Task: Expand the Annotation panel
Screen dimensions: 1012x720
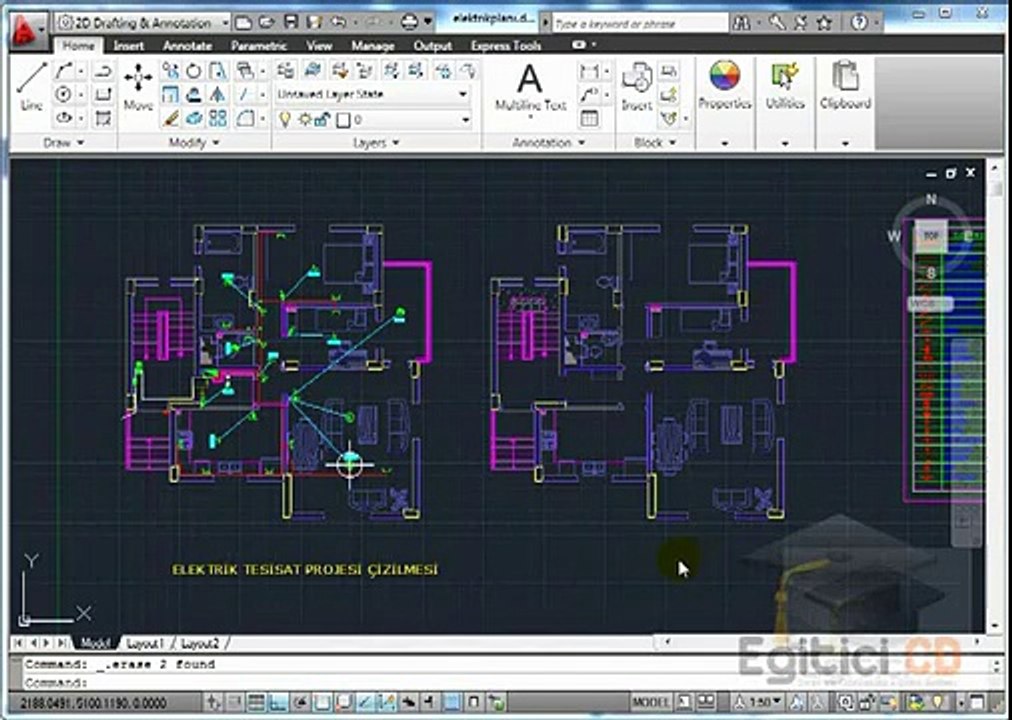Action: pyautogui.click(x=549, y=143)
